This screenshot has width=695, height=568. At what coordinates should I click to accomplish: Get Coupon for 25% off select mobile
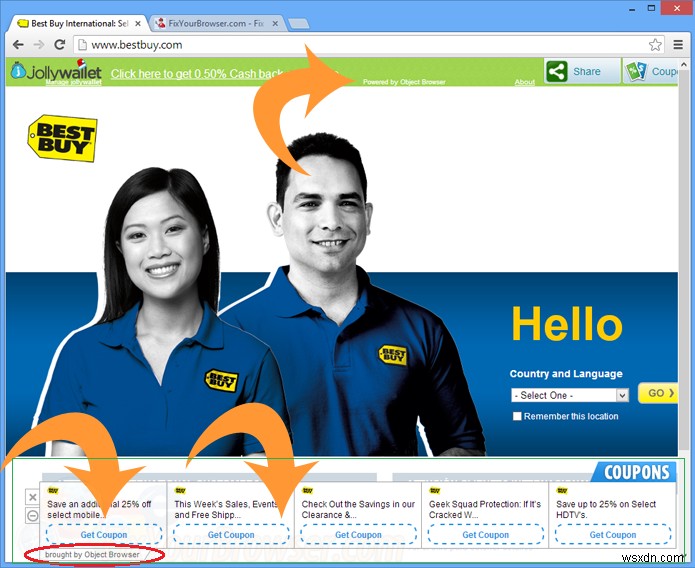pyautogui.click(x=104, y=534)
